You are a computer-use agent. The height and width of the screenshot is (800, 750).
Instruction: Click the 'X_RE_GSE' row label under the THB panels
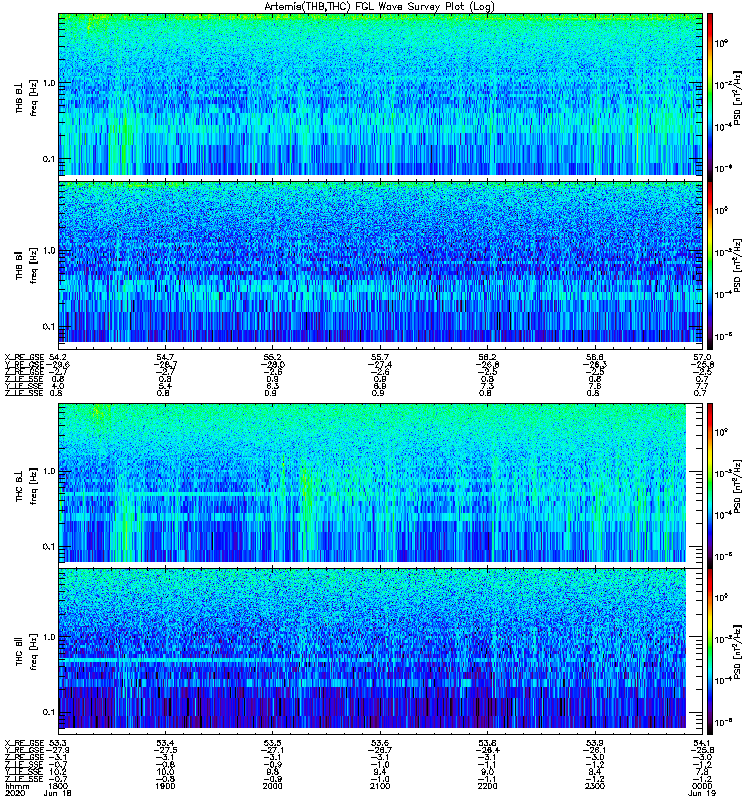click(x=24, y=357)
